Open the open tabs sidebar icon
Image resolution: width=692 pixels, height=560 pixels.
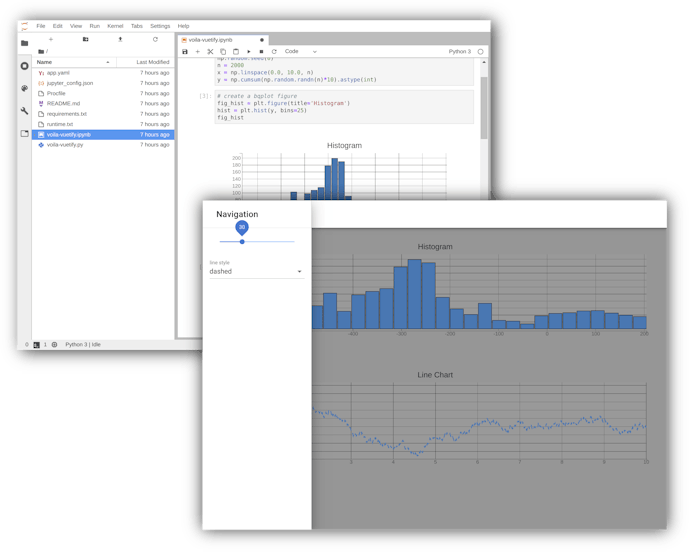click(25, 133)
